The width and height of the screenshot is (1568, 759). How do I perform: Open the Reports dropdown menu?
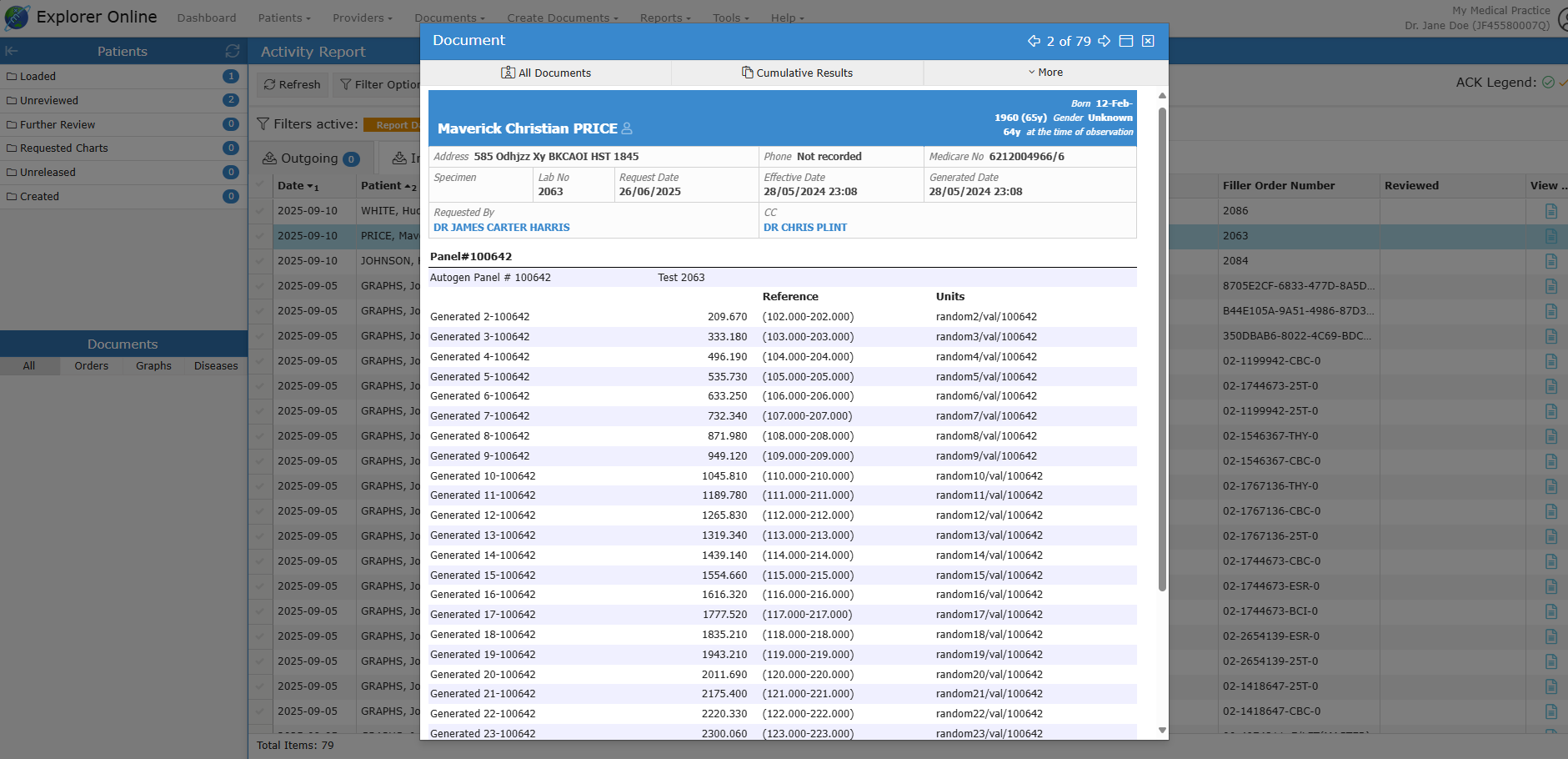coord(666,18)
